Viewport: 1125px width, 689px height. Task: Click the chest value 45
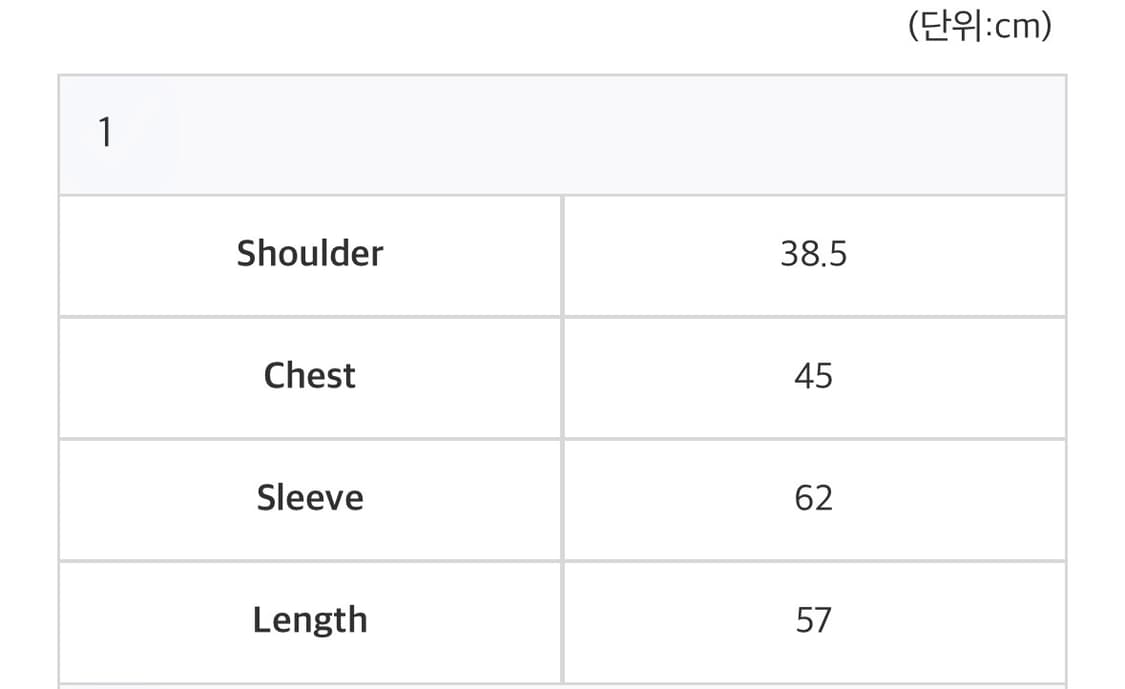[813, 376]
